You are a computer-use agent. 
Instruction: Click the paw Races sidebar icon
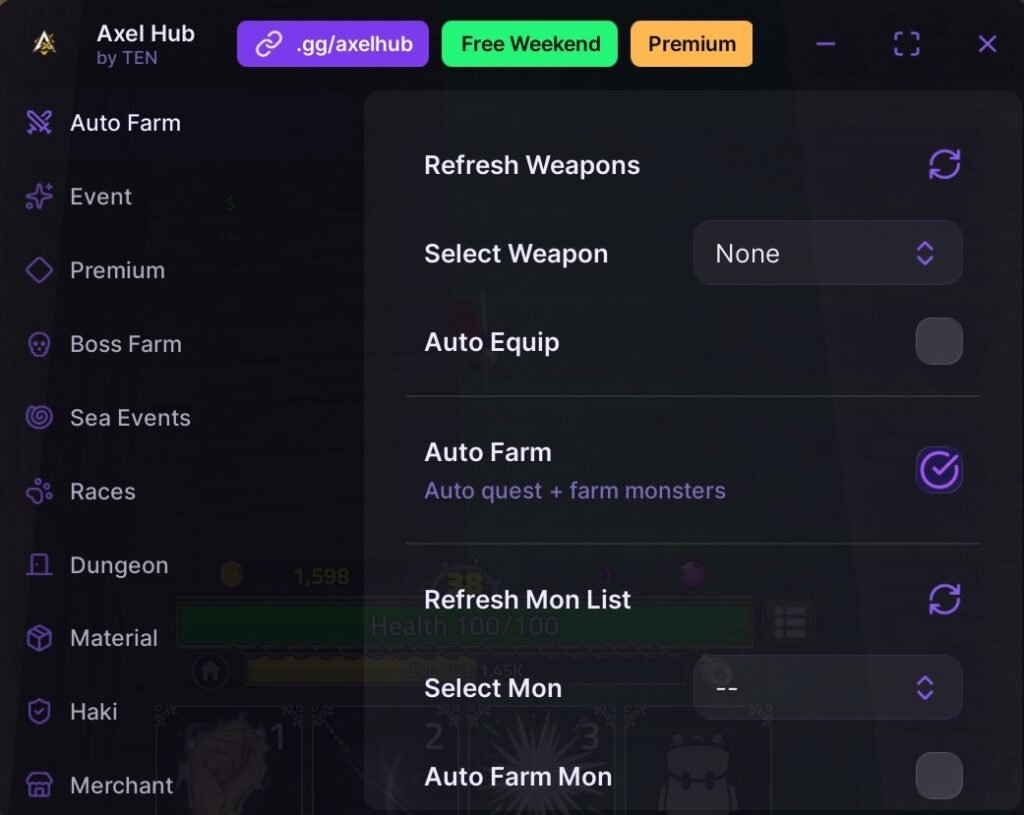tap(39, 492)
